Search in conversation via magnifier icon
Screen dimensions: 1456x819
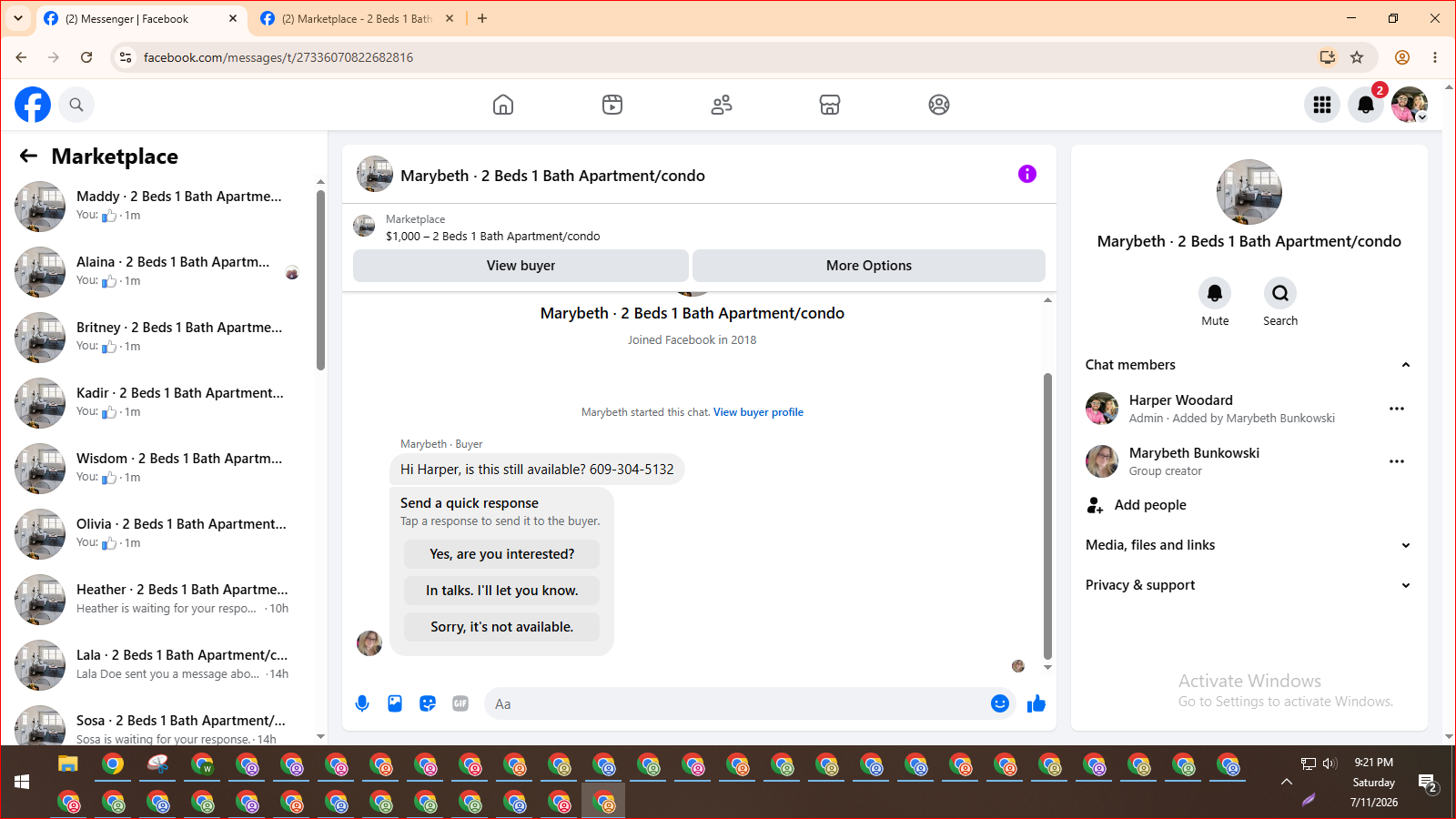click(x=1280, y=293)
